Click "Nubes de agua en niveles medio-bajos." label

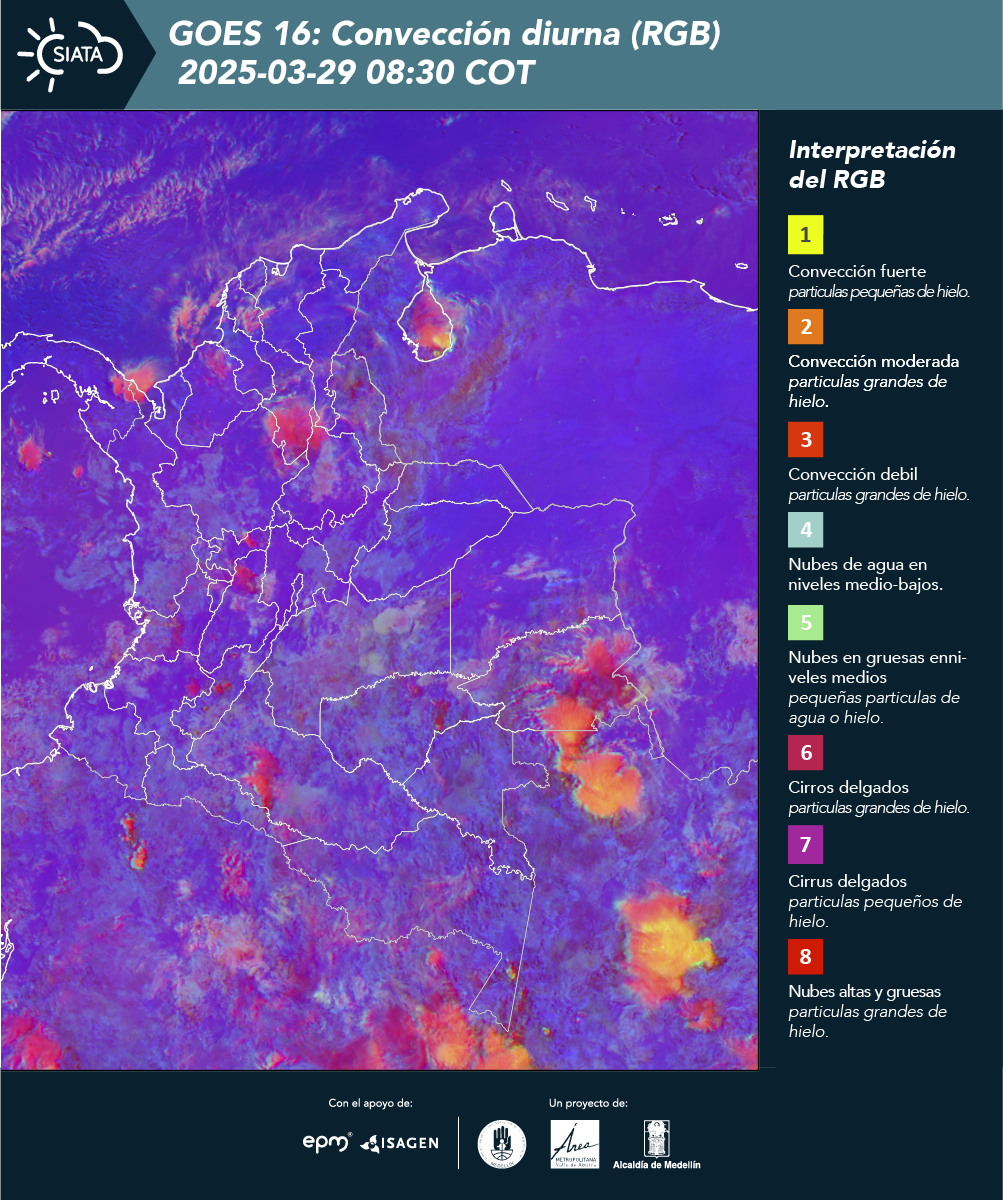865,574
